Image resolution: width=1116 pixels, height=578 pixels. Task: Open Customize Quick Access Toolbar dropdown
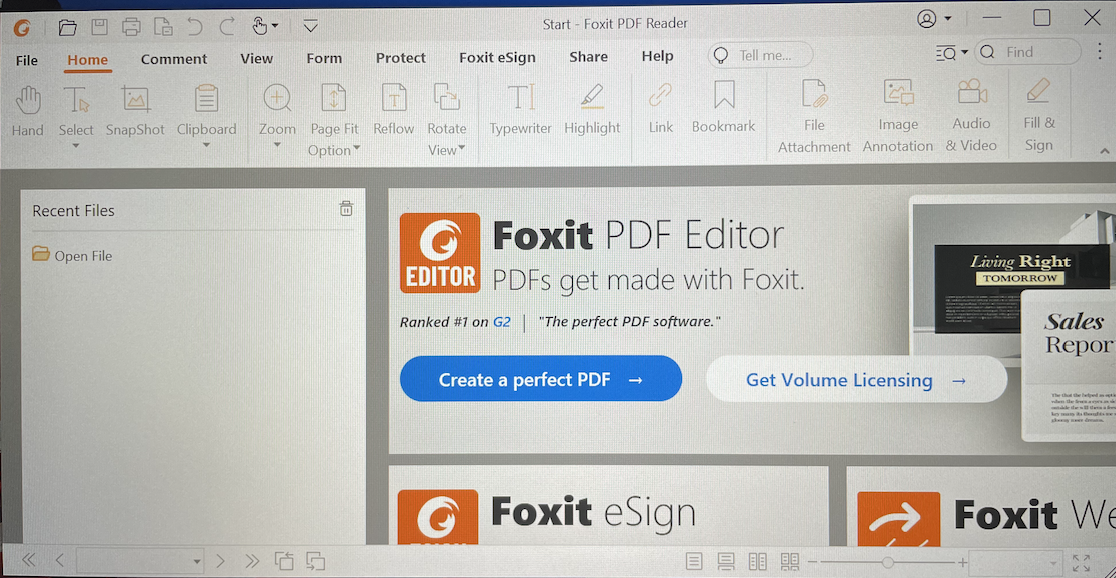(310, 26)
